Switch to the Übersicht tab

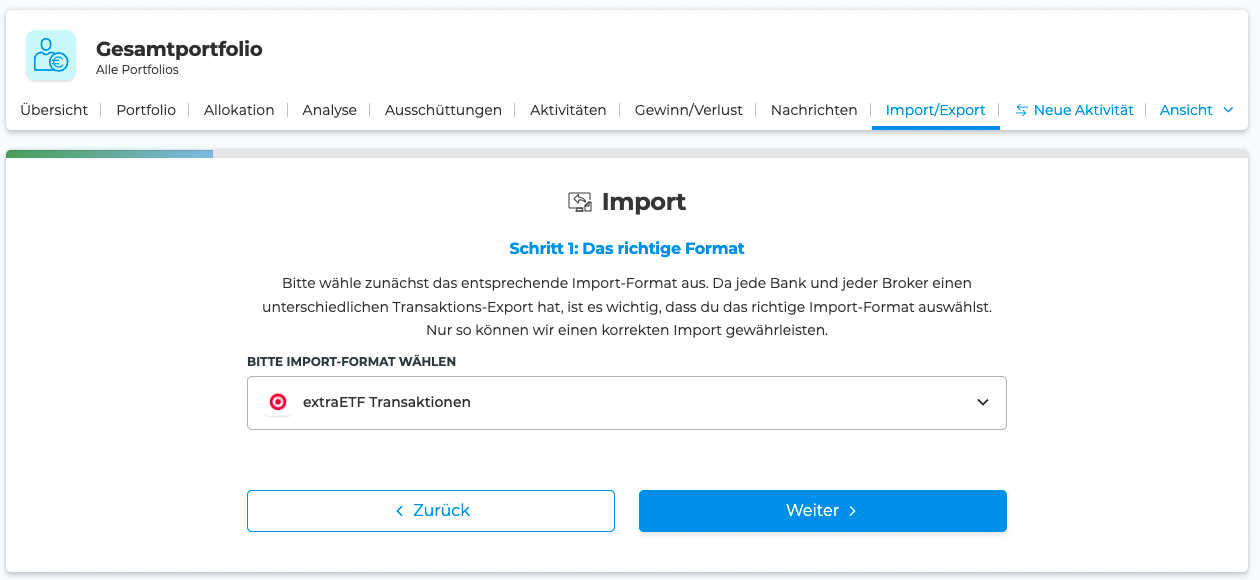(x=54, y=110)
